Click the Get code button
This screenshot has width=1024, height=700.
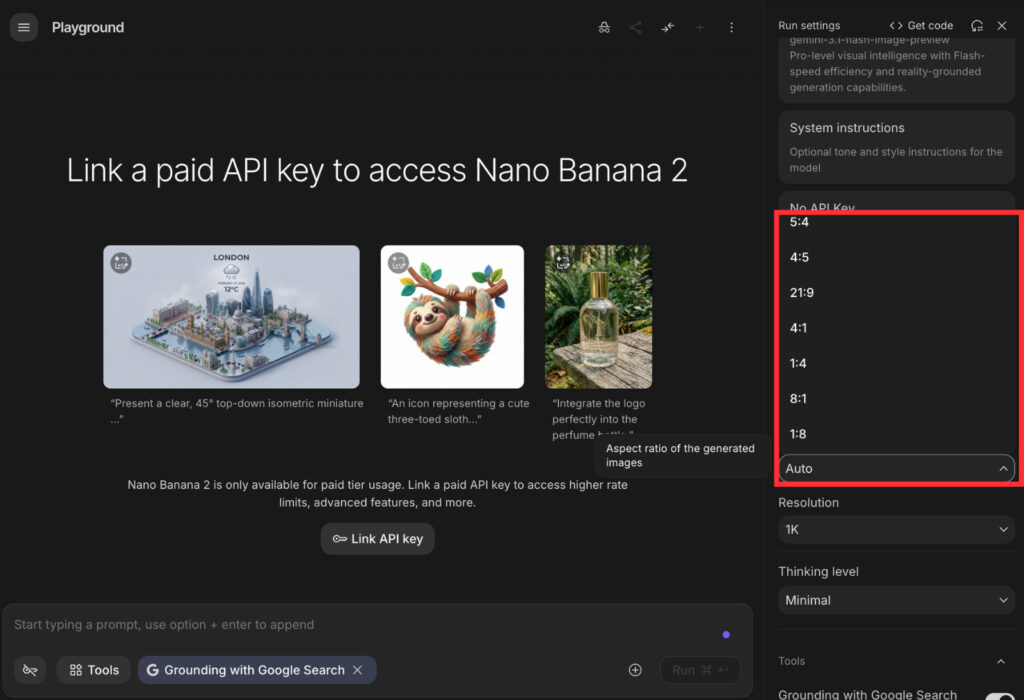coord(921,25)
